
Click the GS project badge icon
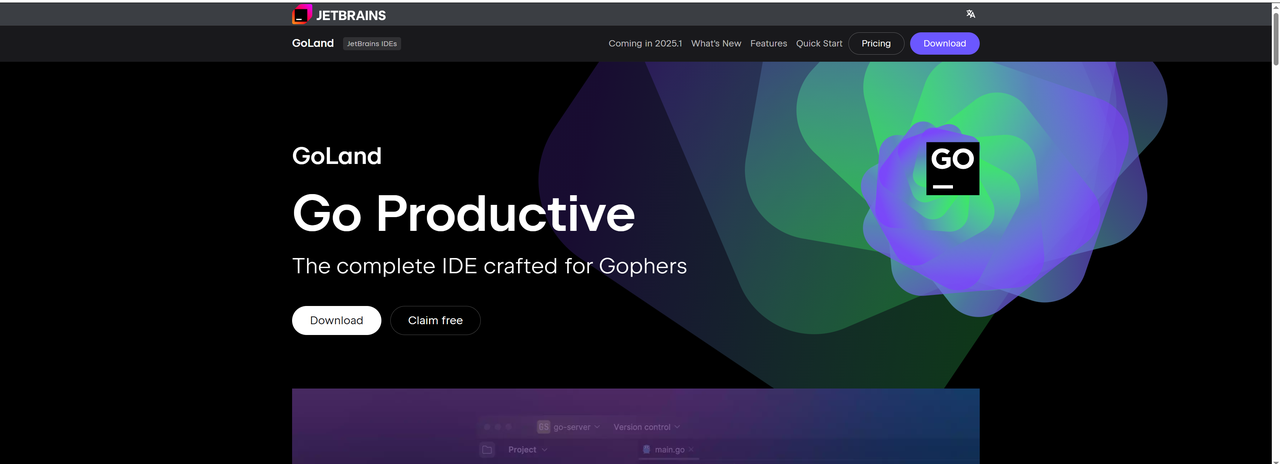pyautogui.click(x=544, y=427)
